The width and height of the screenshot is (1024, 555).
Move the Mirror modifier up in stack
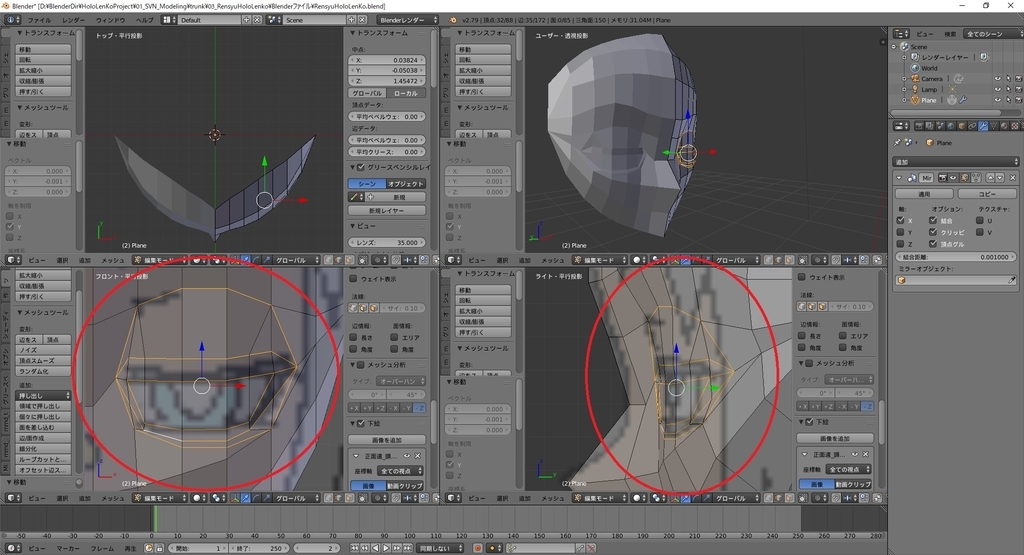click(x=990, y=178)
